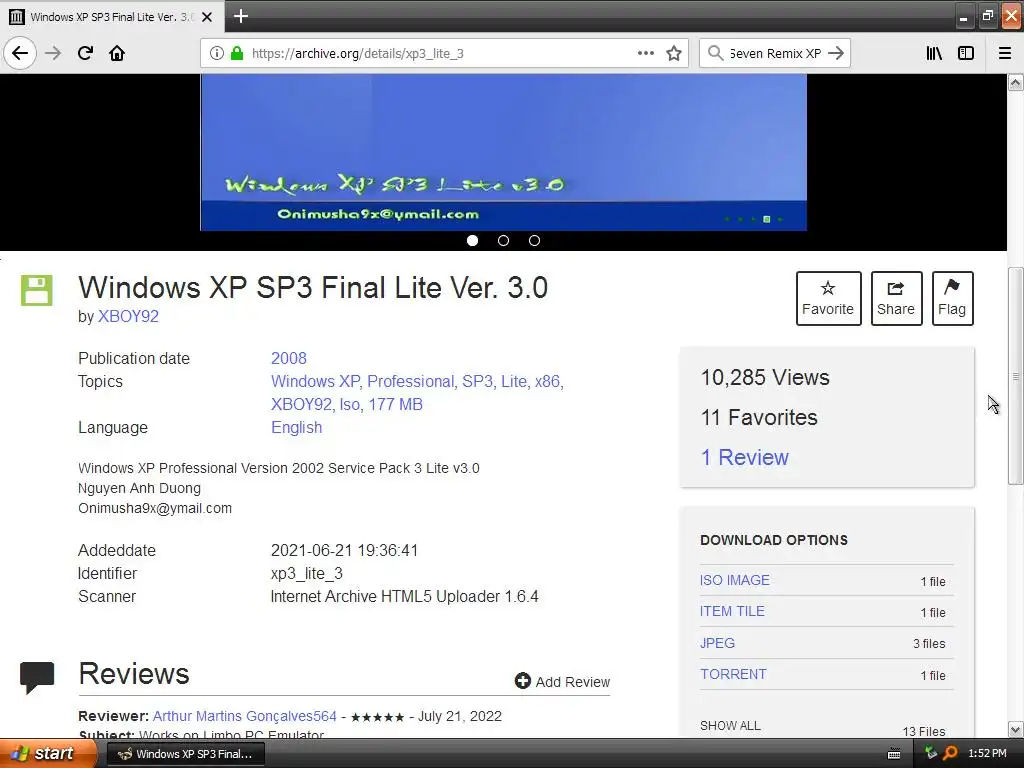Click Add Review plus button
Screen dimensions: 1024x768
[562, 682]
